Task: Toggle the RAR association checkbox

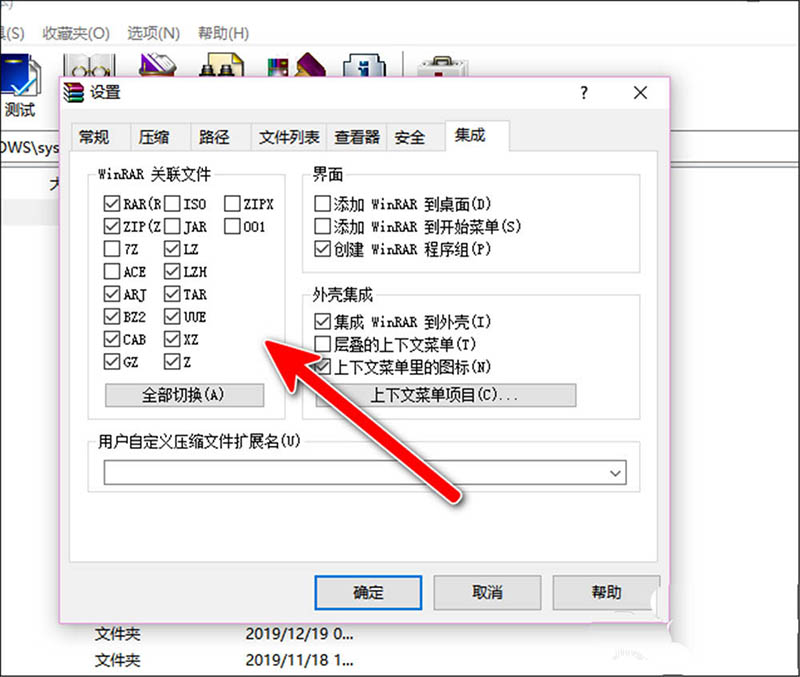Action: pyautogui.click(x=112, y=204)
